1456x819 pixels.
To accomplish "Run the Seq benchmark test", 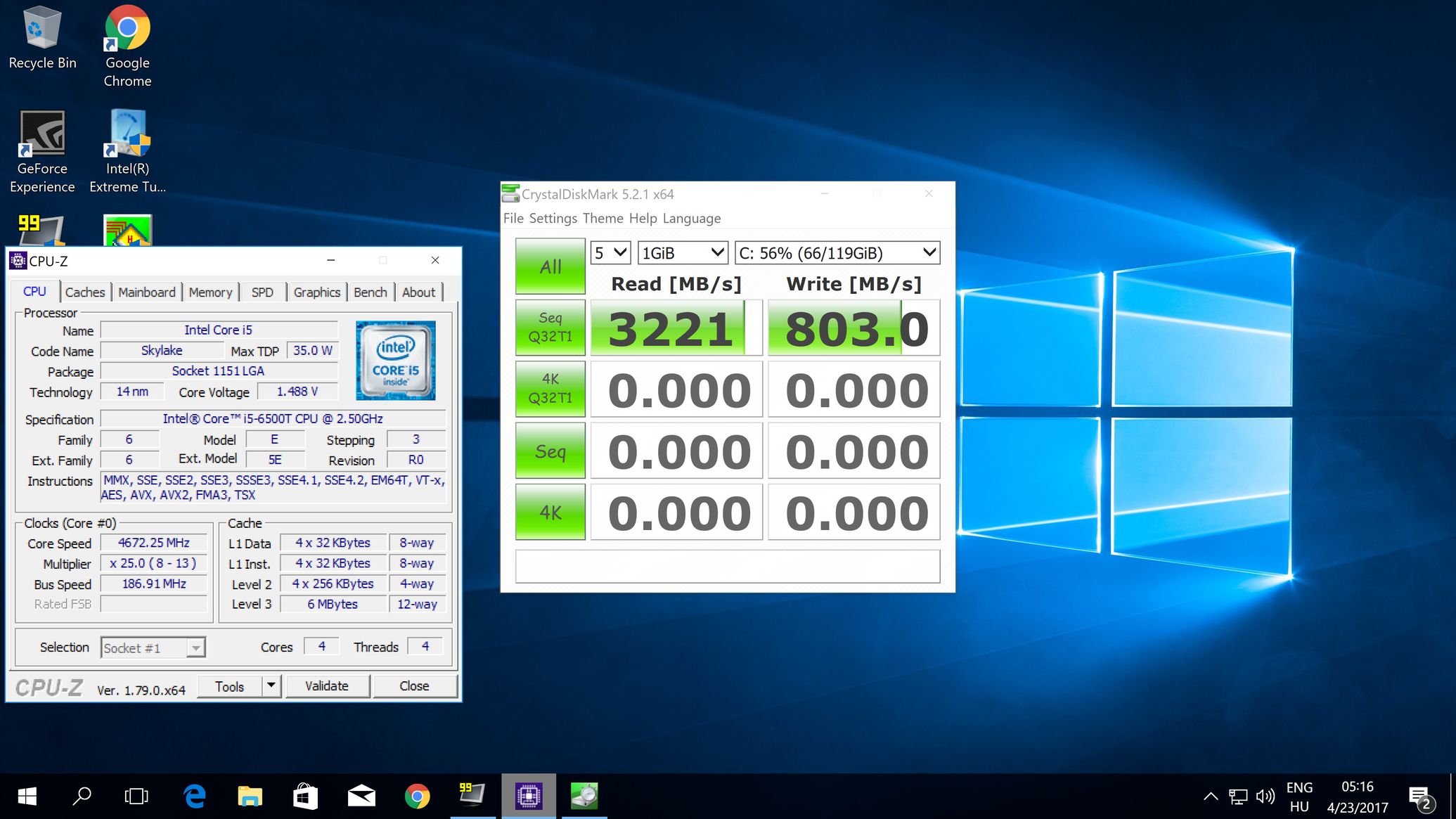I will 550,451.
